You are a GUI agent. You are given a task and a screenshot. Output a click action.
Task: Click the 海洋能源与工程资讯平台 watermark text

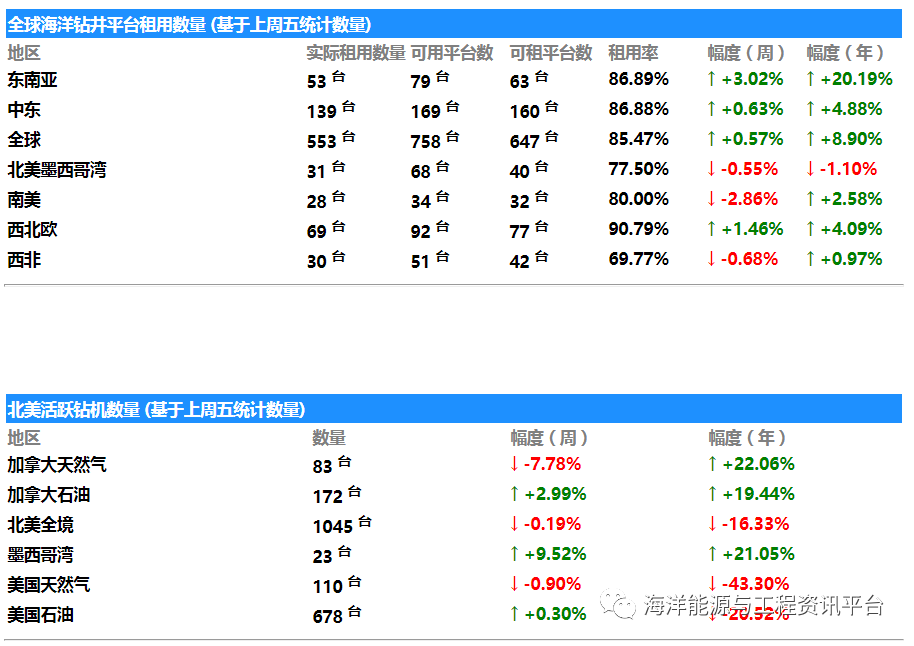[x=764, y=604]
